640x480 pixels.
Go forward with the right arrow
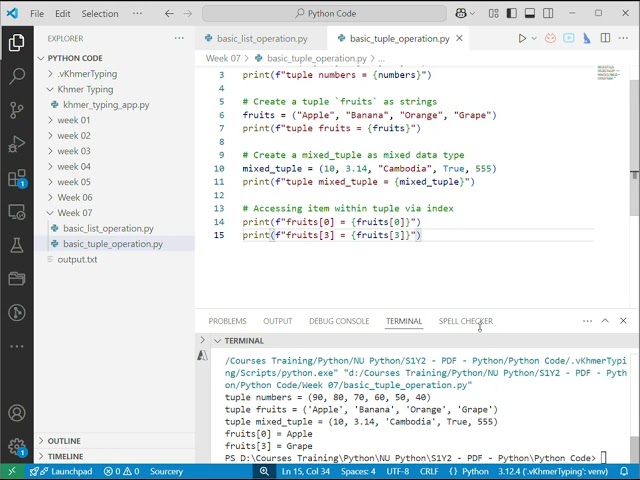(x=187, y=13)
